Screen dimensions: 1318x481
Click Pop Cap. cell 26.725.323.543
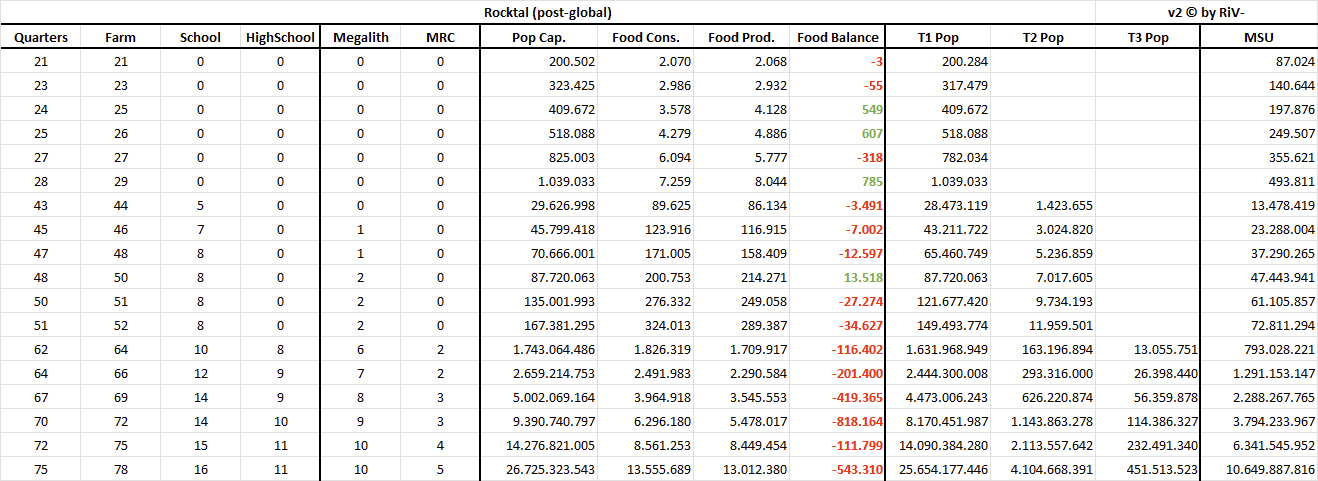click(543, 470)
